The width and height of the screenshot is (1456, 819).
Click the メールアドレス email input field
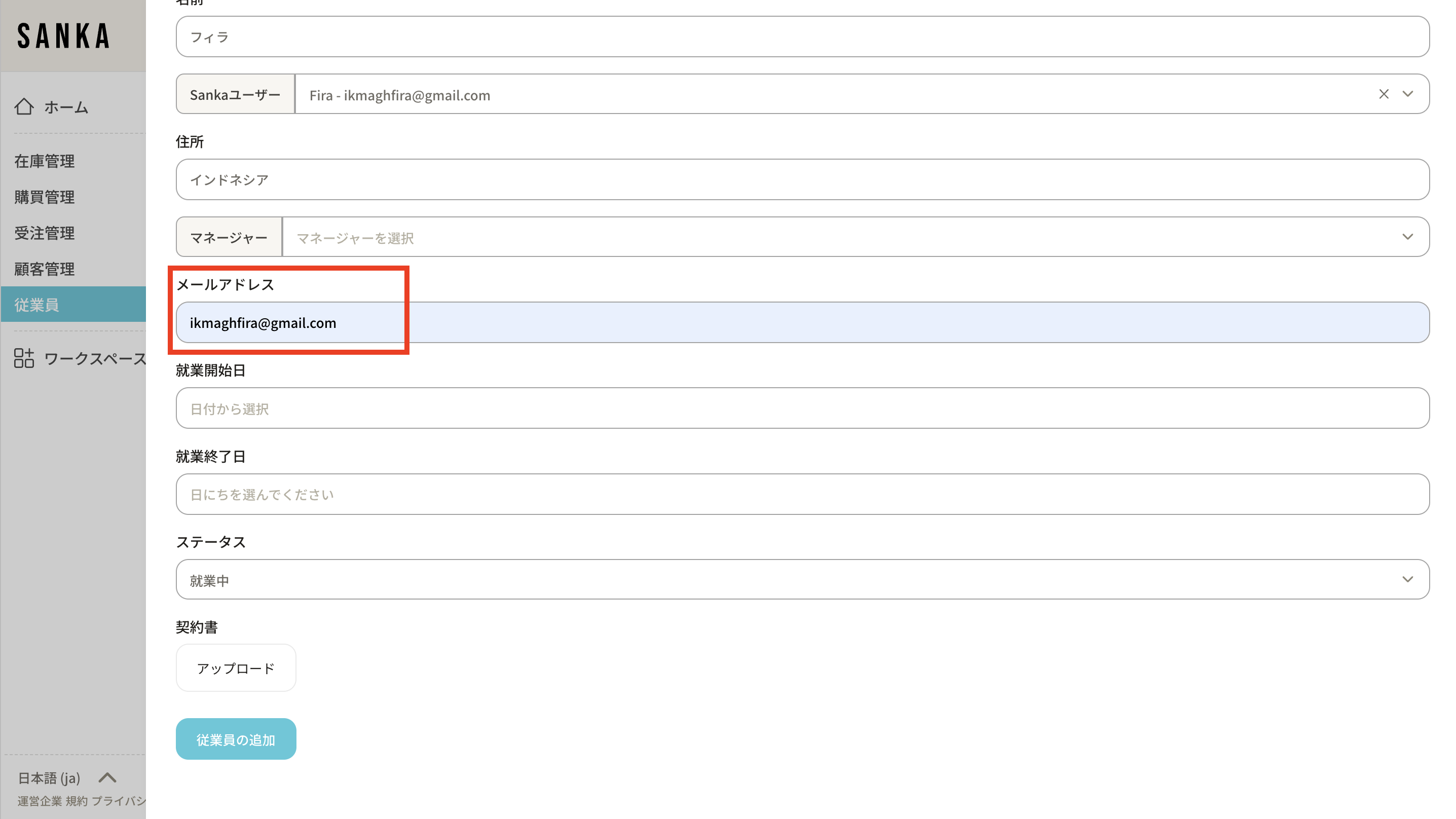pyautogui.click(x=802, y=323)
